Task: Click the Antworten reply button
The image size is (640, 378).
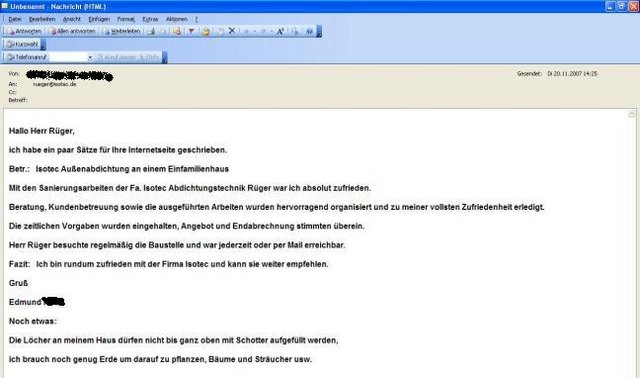Action: 24,31
